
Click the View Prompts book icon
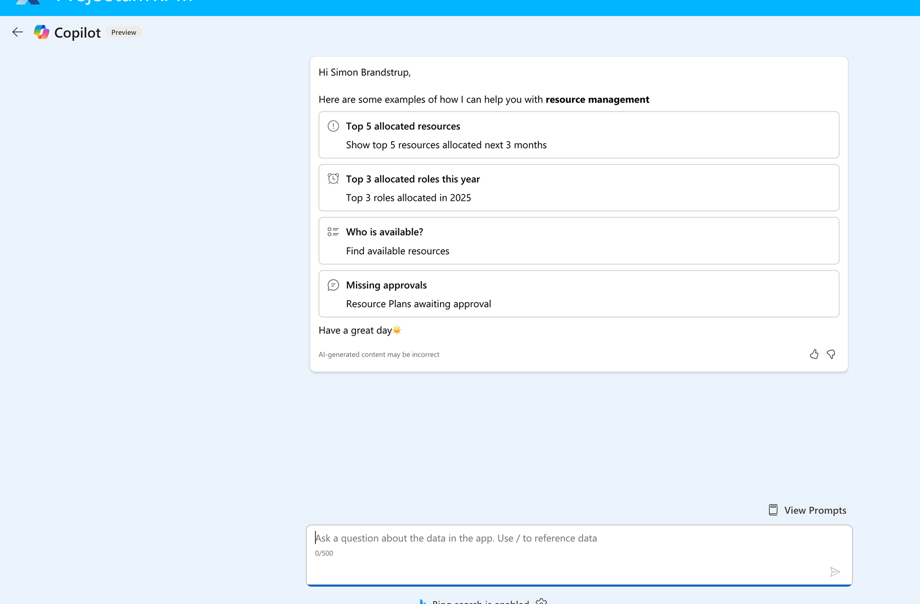(773, 510)
